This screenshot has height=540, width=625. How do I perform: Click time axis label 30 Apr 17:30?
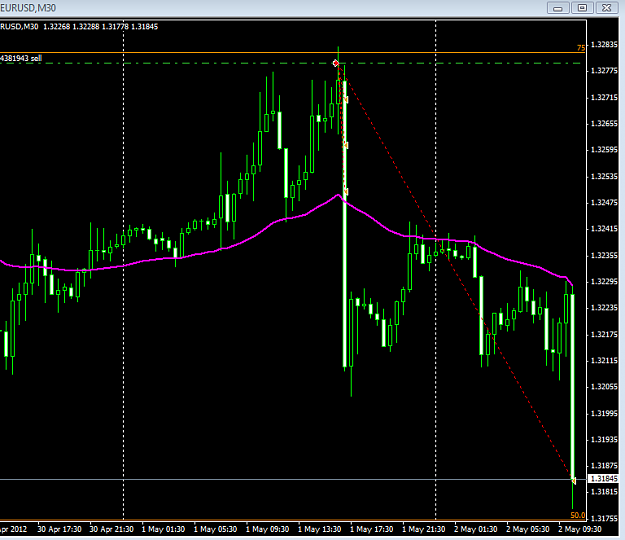[x=59, y=529]
